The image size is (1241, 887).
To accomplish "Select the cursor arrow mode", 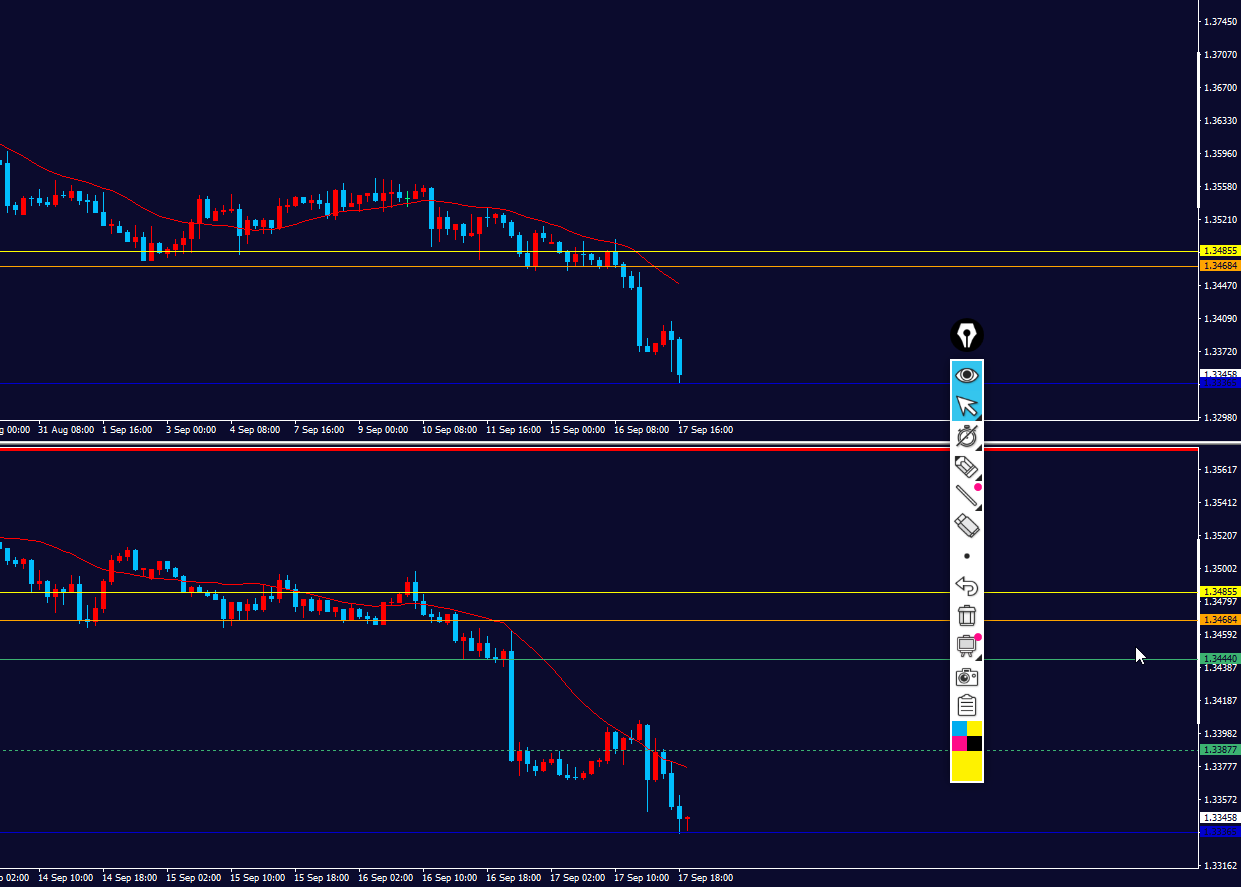I will coord(967,406).
